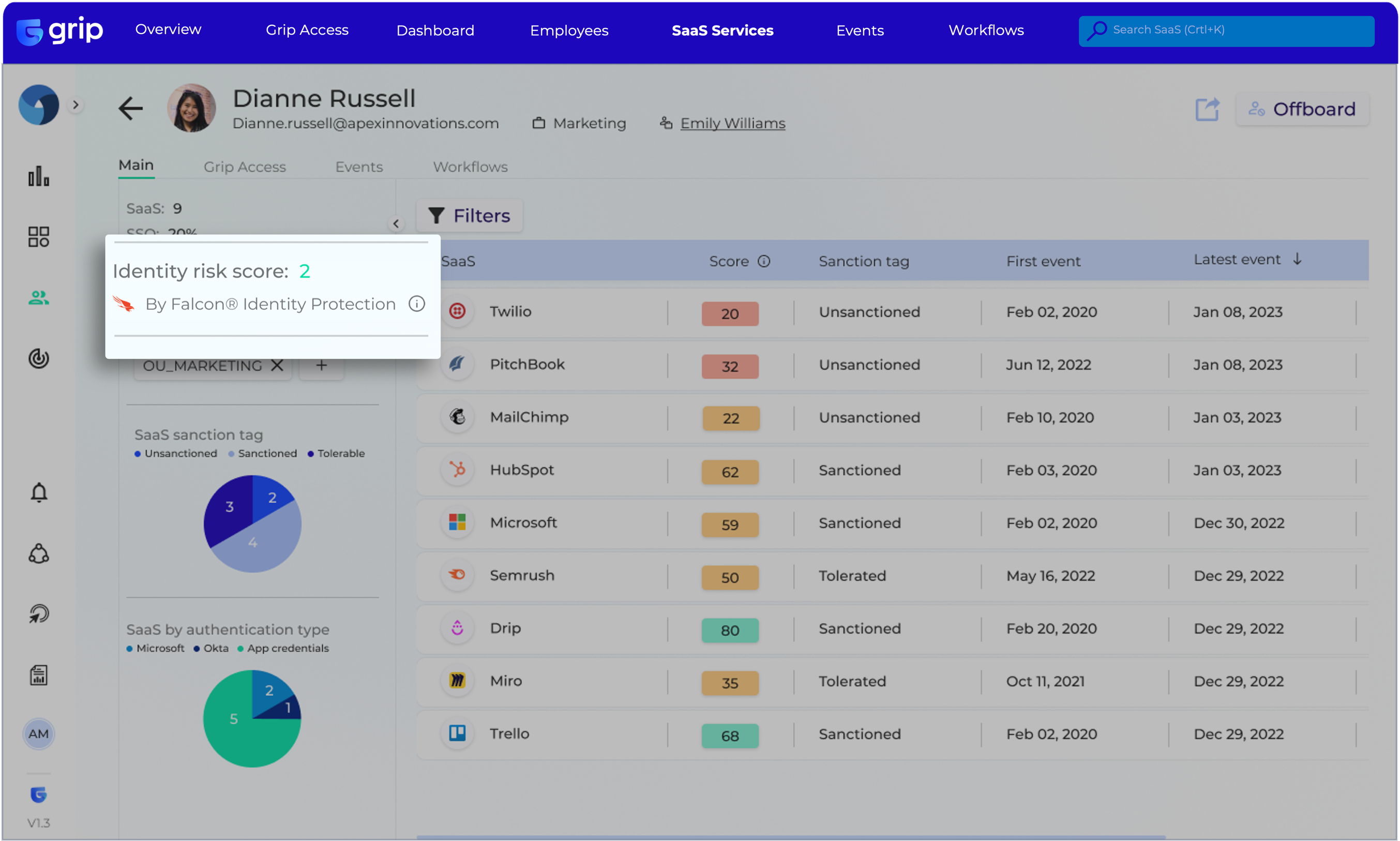Image resolution: width=1400 pixels, height=841 pixels.
Task: Click Tolerable legend item
Action: [336, 454]
